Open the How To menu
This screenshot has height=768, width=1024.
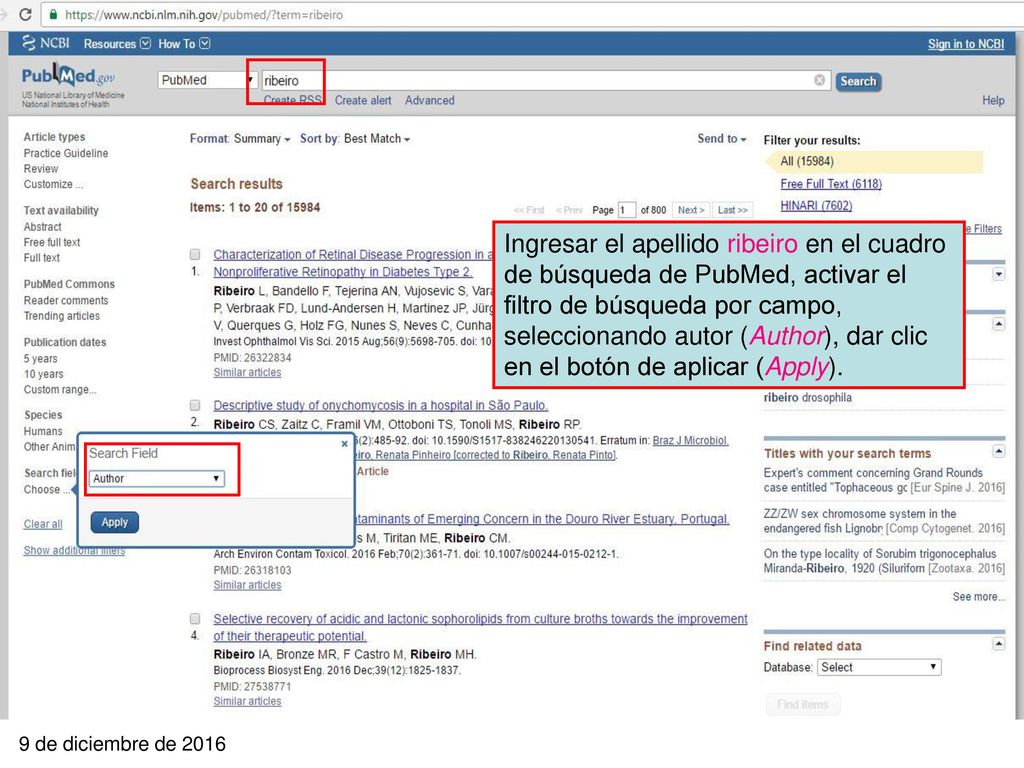(x=184, y=44)
